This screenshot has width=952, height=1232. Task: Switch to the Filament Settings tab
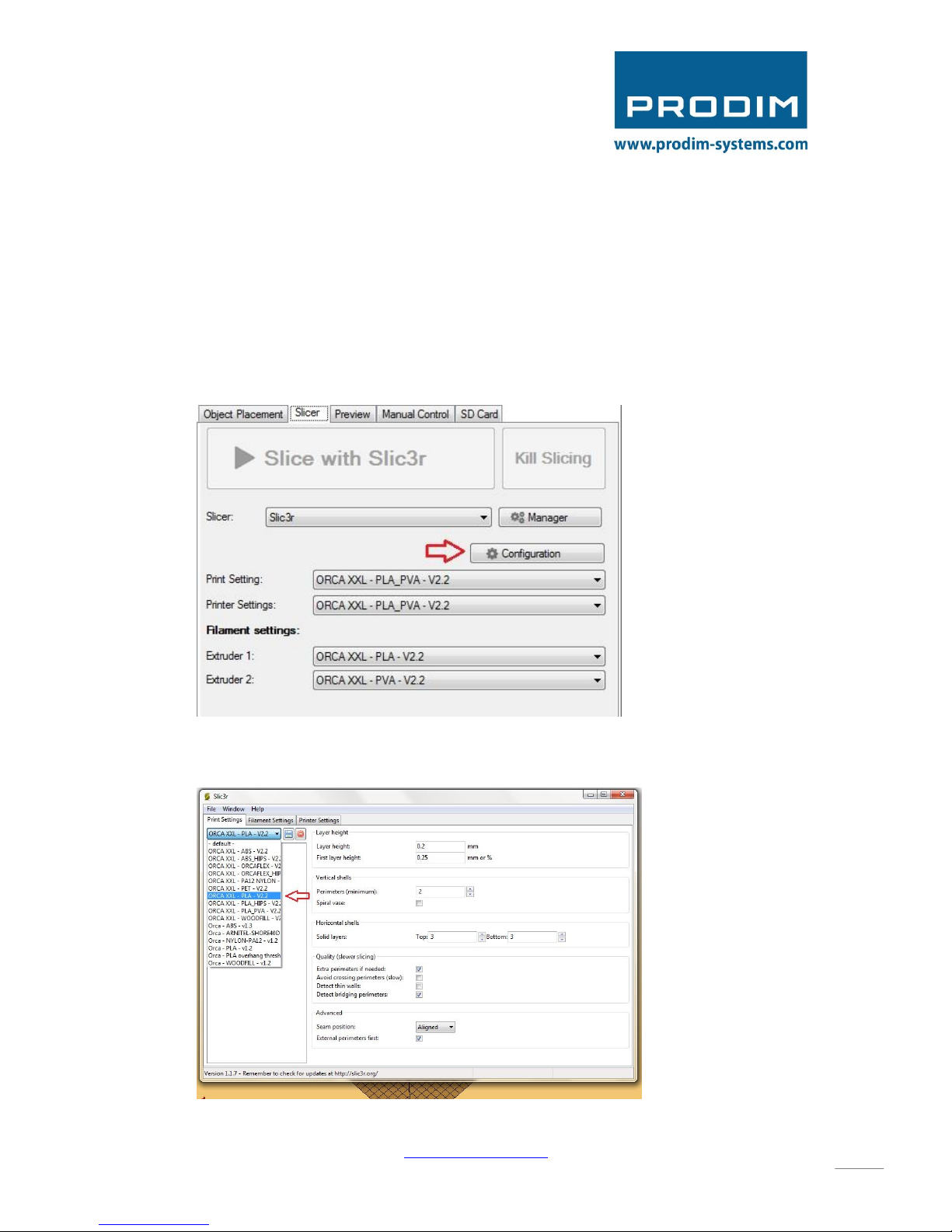(x=271, y=820)
